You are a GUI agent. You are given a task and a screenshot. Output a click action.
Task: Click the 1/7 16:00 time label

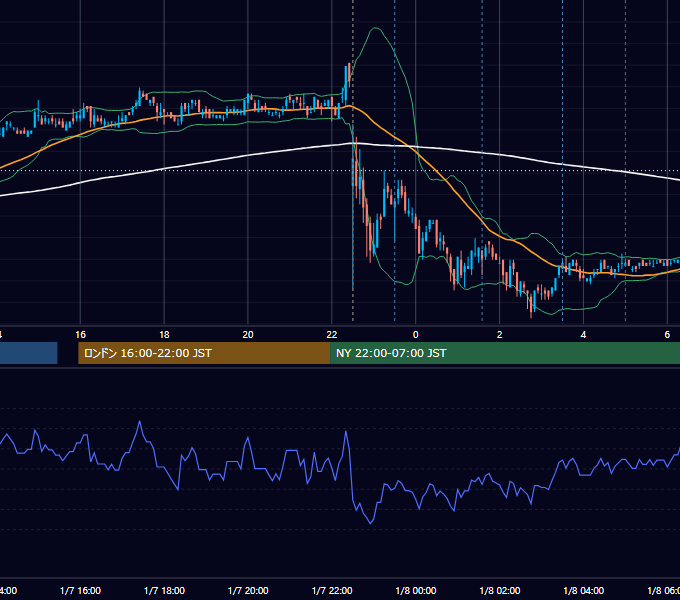pyautogui.click(x=80, y=590)
